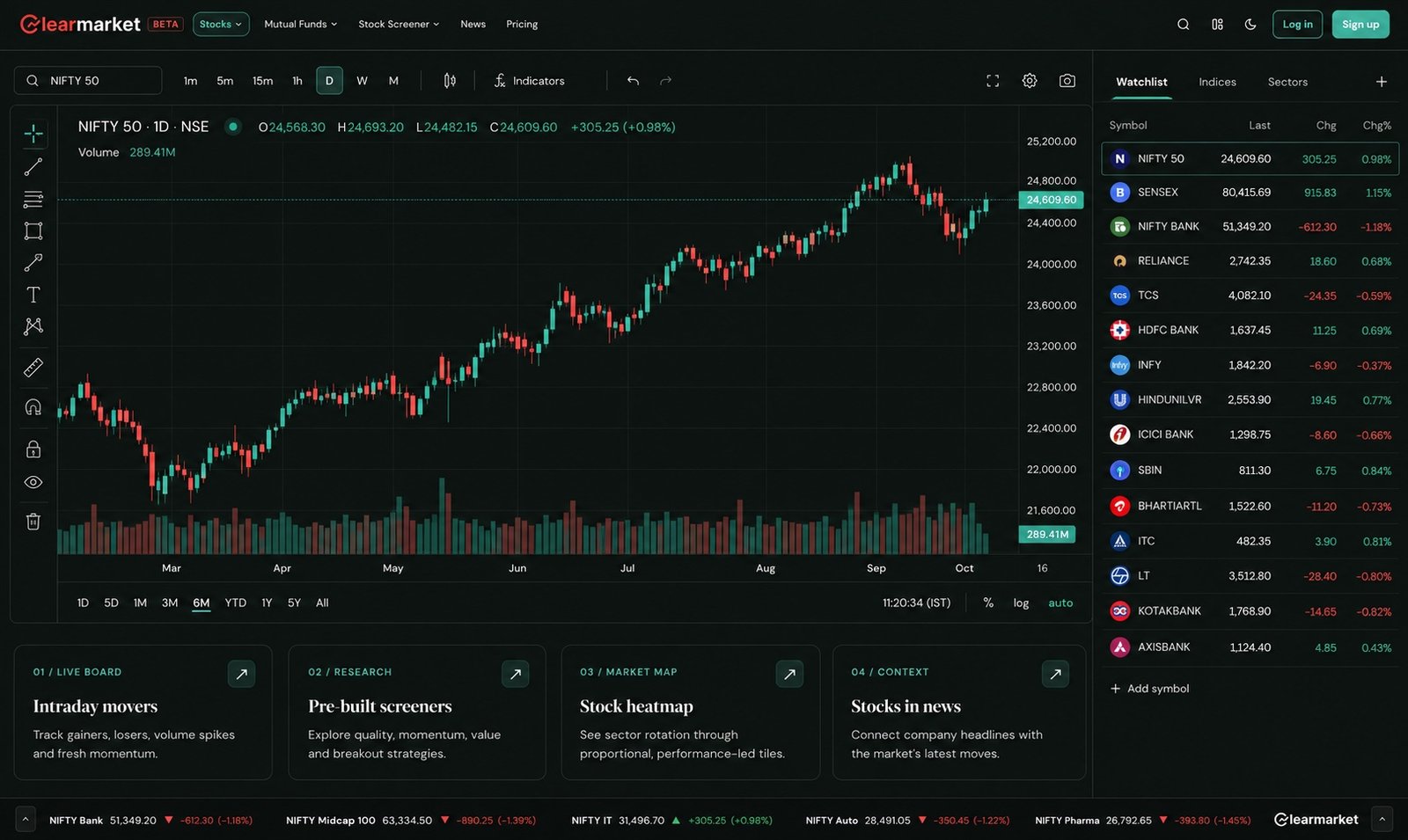Hide drawings using the eye icon
Image resolution: width=1408 pixels, height=840 pixels.
(x=33, y=482)
